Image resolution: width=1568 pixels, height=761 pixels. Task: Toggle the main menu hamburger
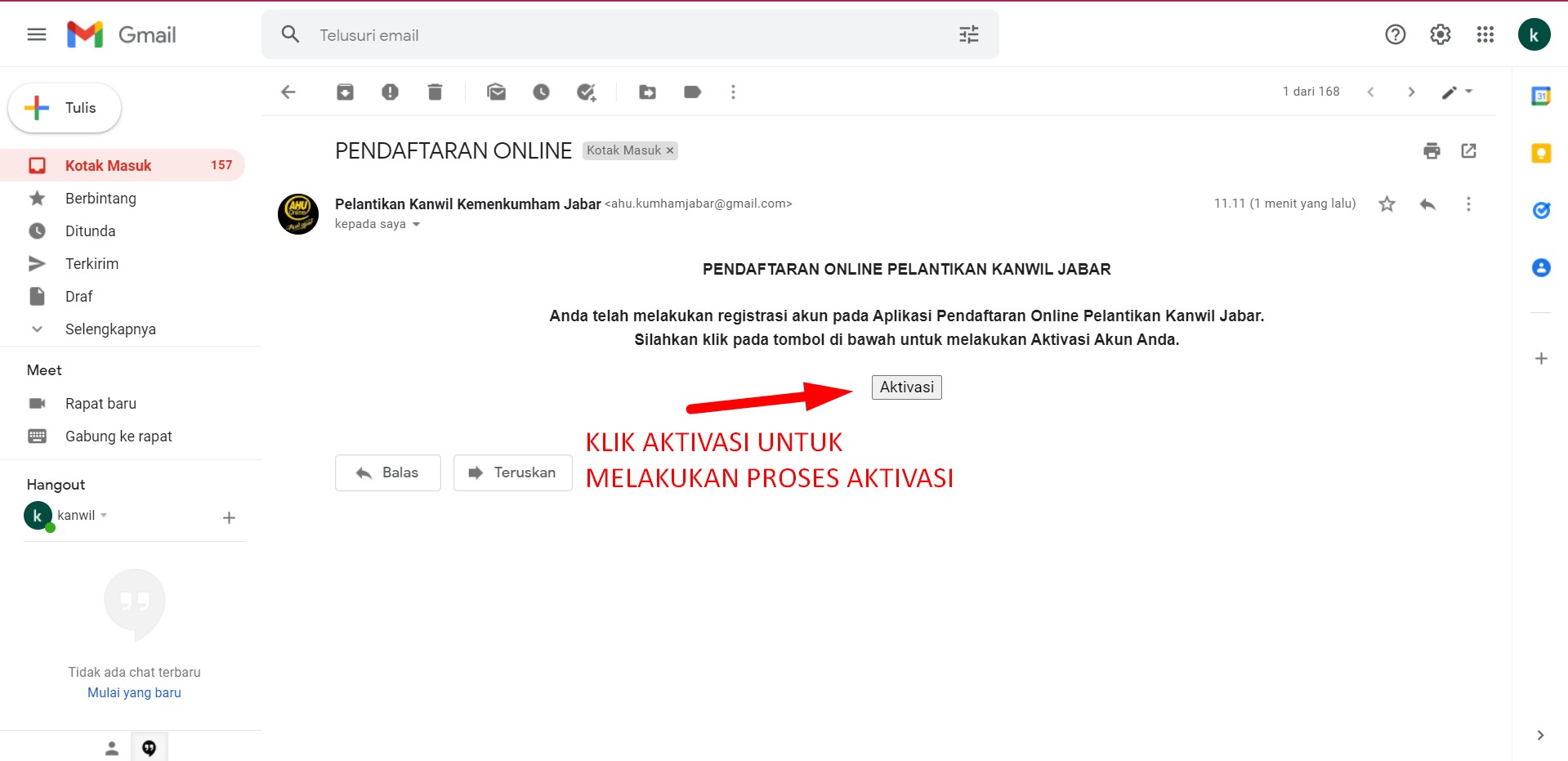click(x=37, y=34)
